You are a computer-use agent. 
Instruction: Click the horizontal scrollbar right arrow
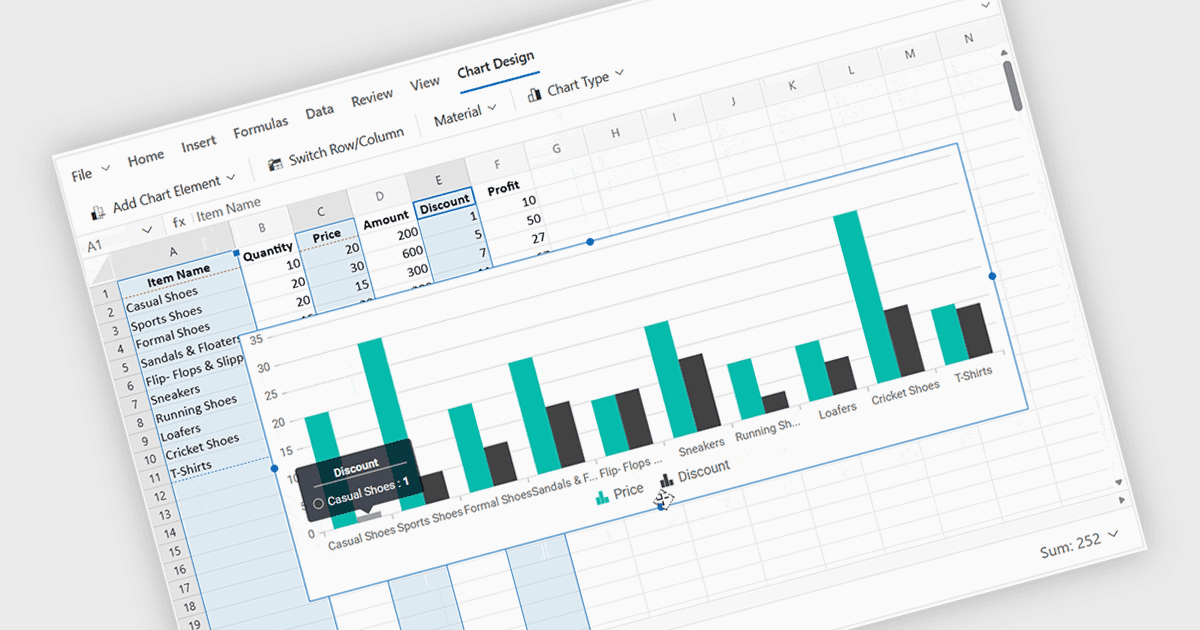(1122, 499)
